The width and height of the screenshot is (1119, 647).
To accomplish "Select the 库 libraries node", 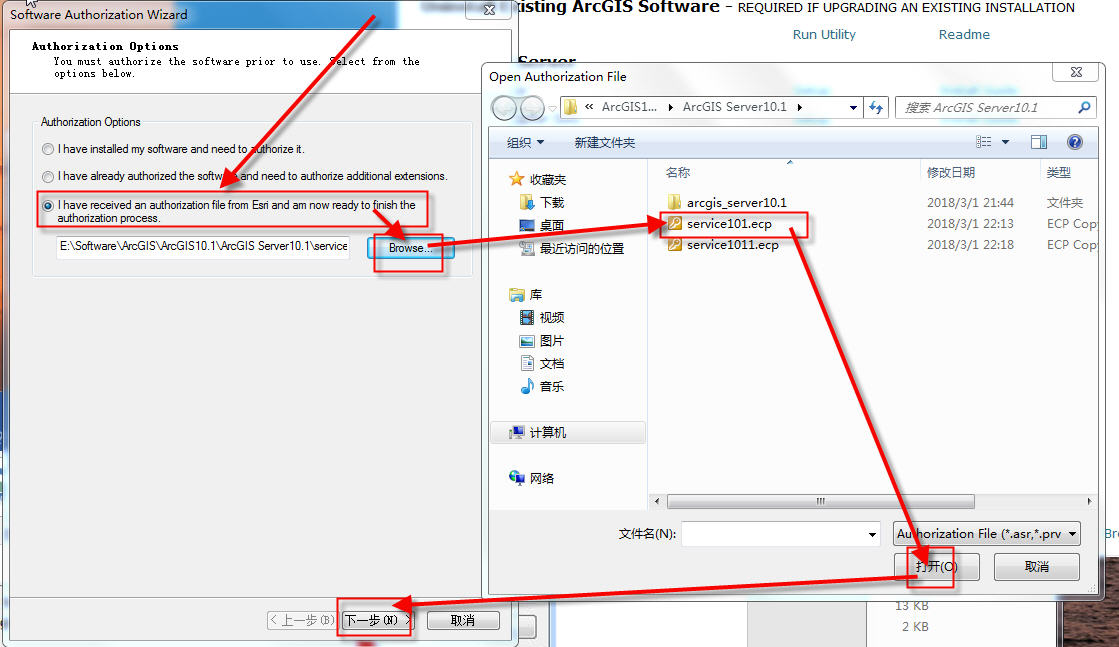I will coord(526,295).
